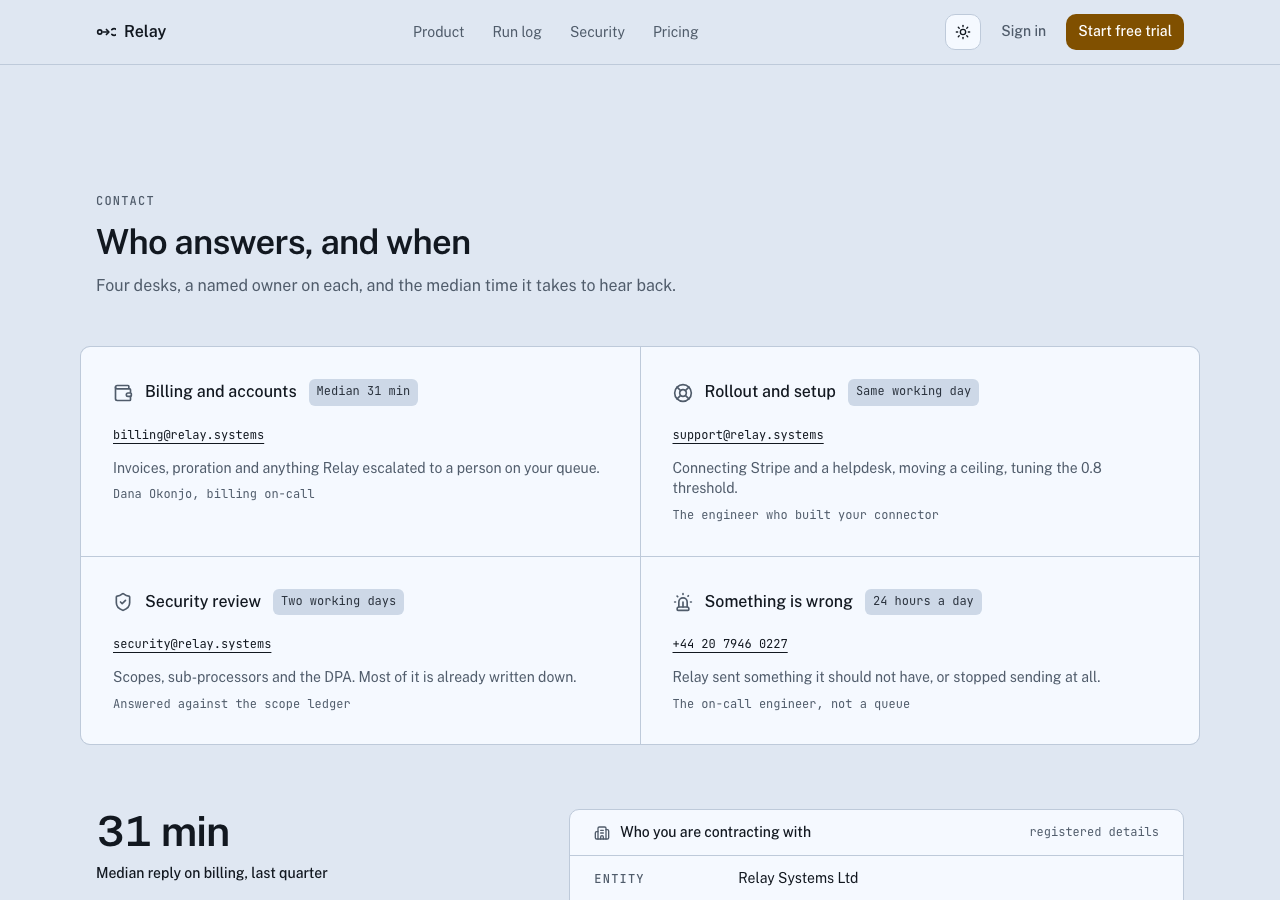The height and width of the screenshot is (900, 1280).
Task: Click the Security review heading
Action: [203, 602]
